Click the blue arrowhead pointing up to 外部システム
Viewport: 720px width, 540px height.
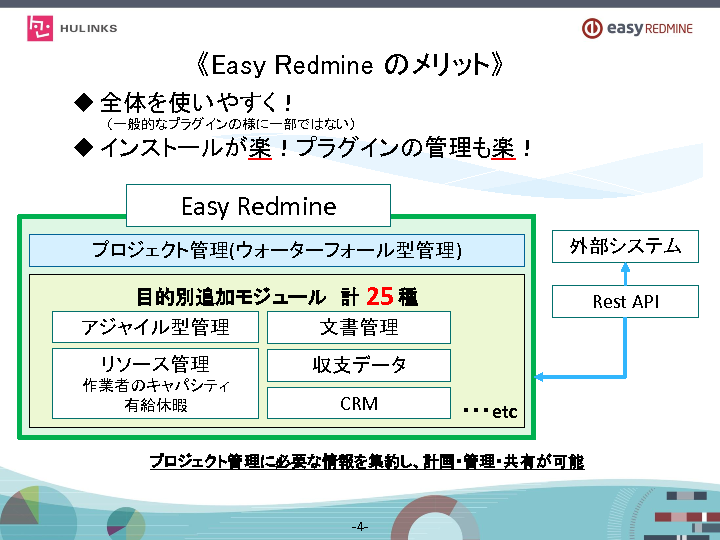625,267
